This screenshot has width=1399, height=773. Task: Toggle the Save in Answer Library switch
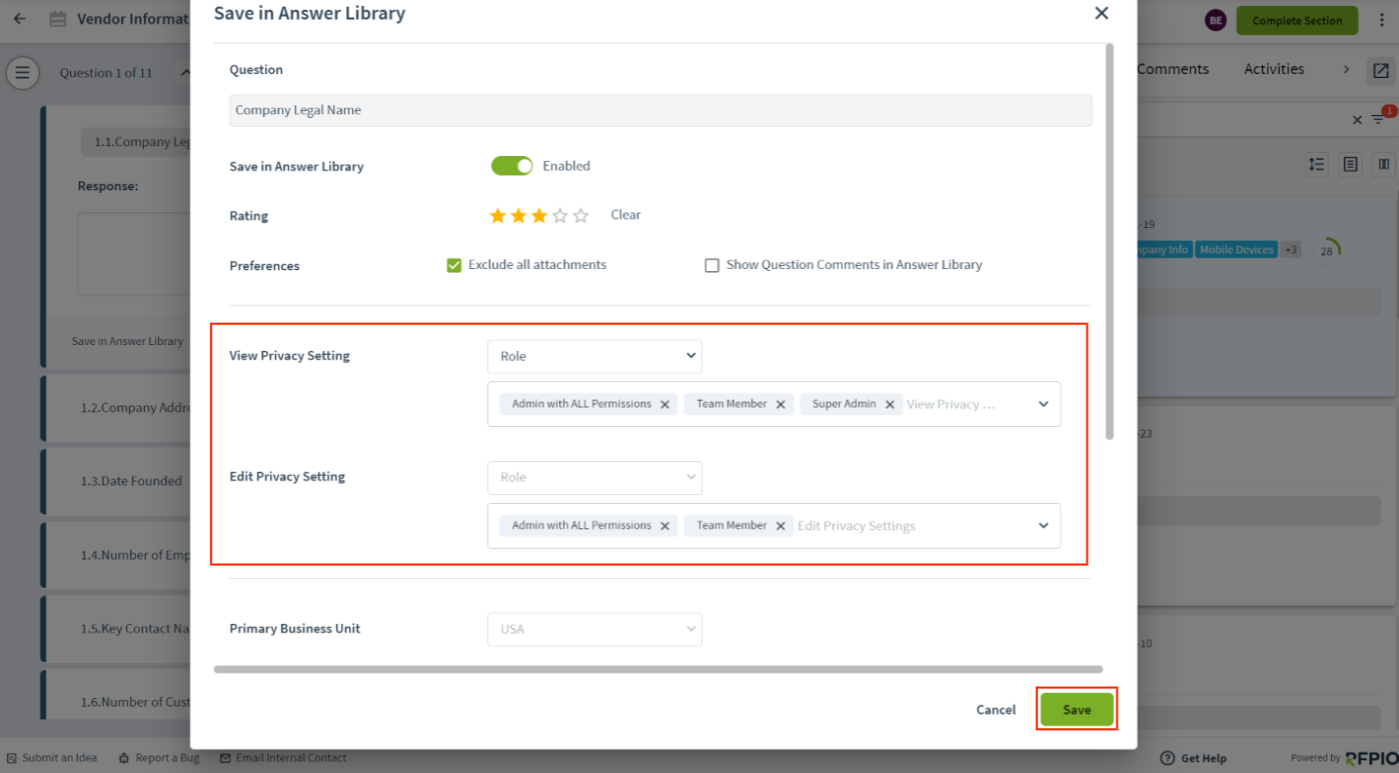(512, 166)
